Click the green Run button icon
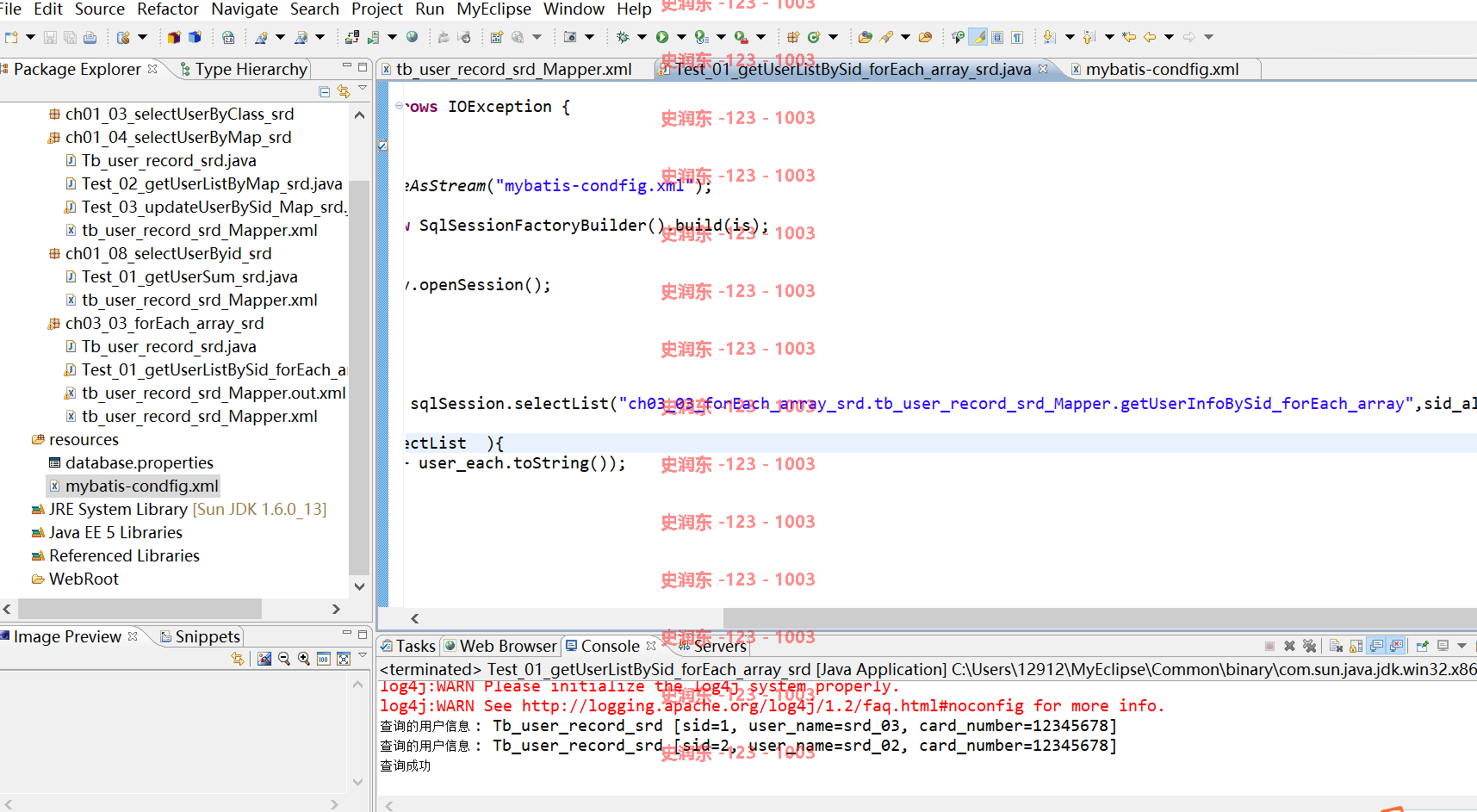The image size is (1477, 812). click(x=661, y=37)
